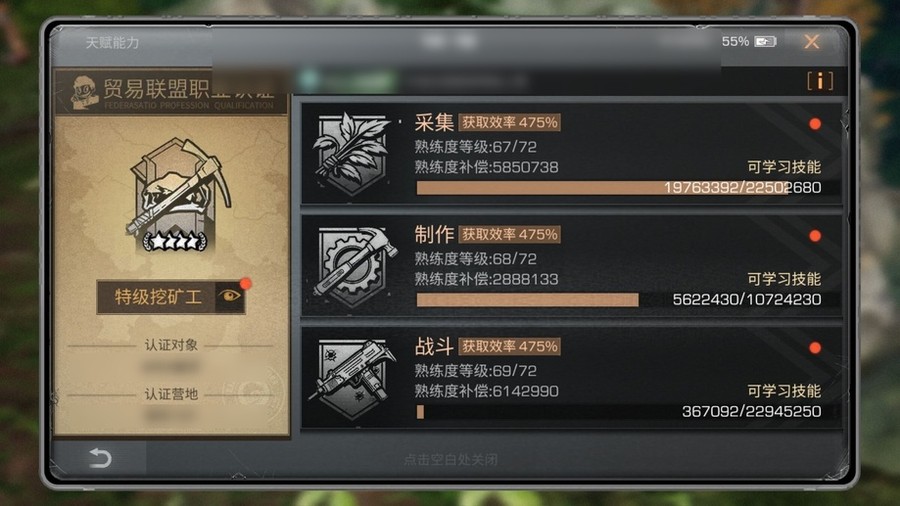Open 可学习技能 for the 制作 skill

coord(783,279)
